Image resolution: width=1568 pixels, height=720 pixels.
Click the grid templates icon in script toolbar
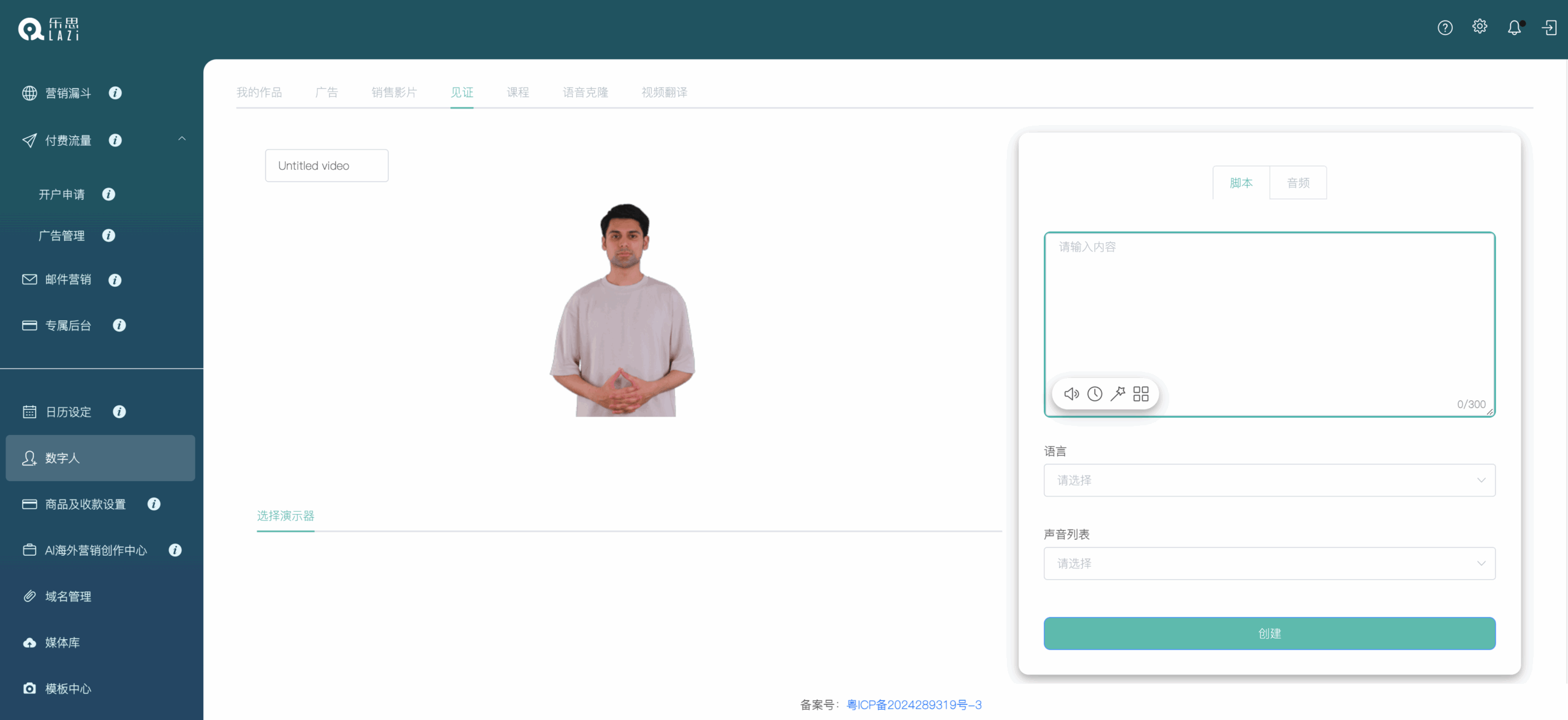1140,393
